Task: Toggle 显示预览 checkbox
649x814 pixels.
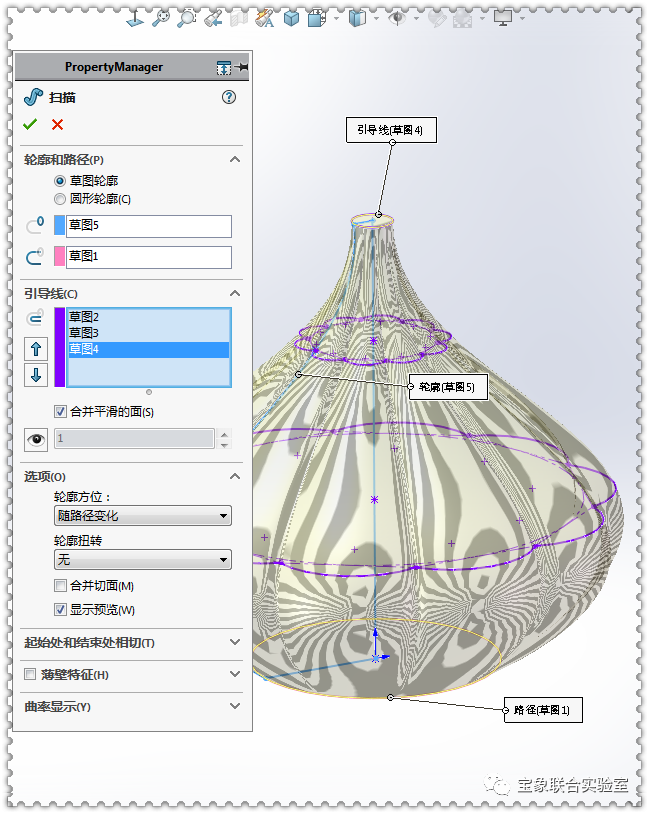Action: point(60,609)
